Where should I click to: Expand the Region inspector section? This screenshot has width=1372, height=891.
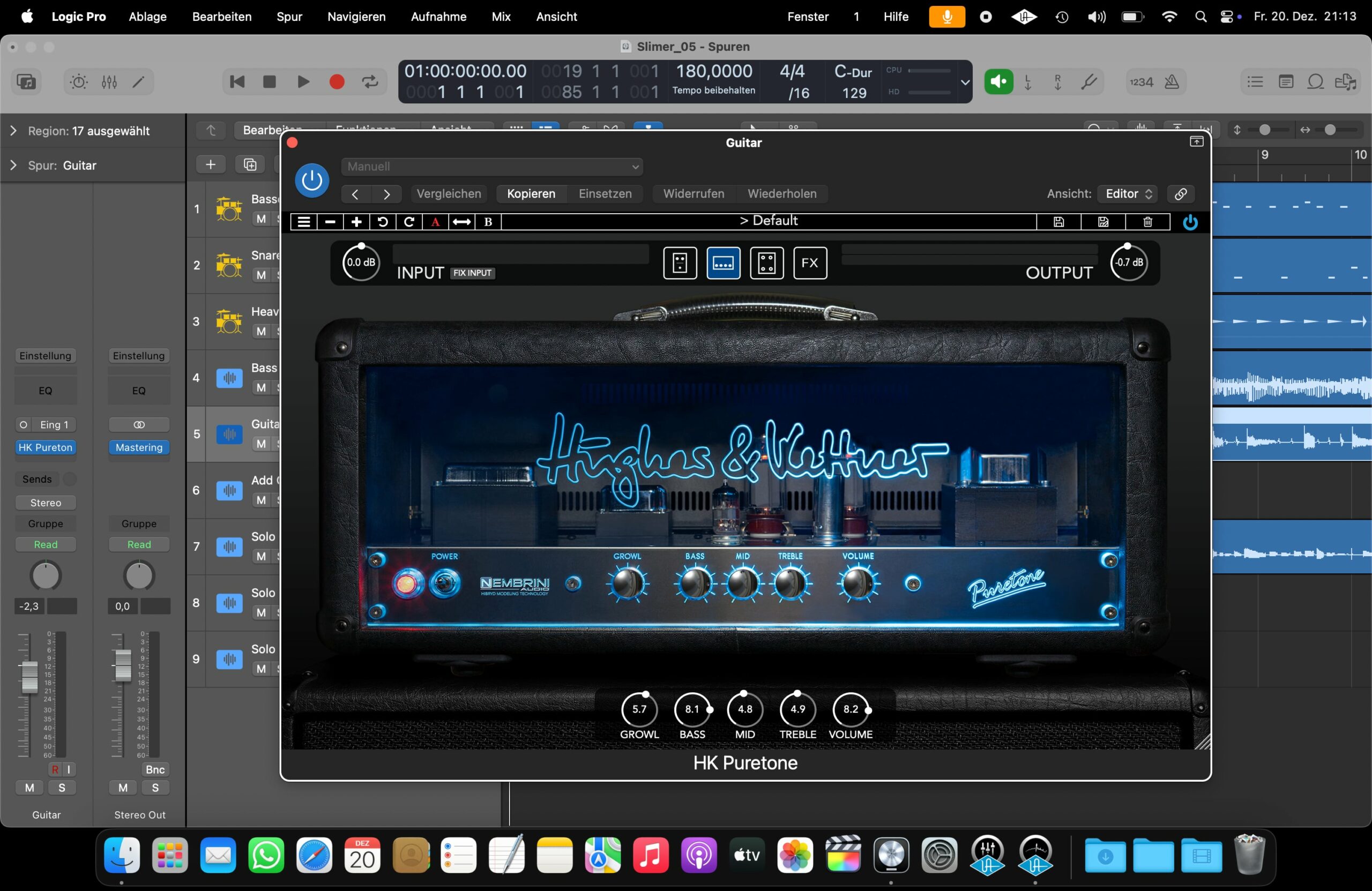13,131
